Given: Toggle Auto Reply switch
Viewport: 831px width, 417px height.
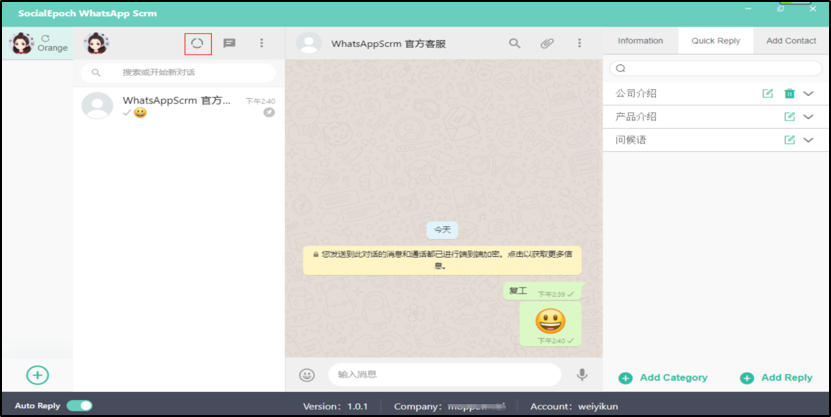Looking at the screenshot, I should pyautogui.click(x=79, y=406).
